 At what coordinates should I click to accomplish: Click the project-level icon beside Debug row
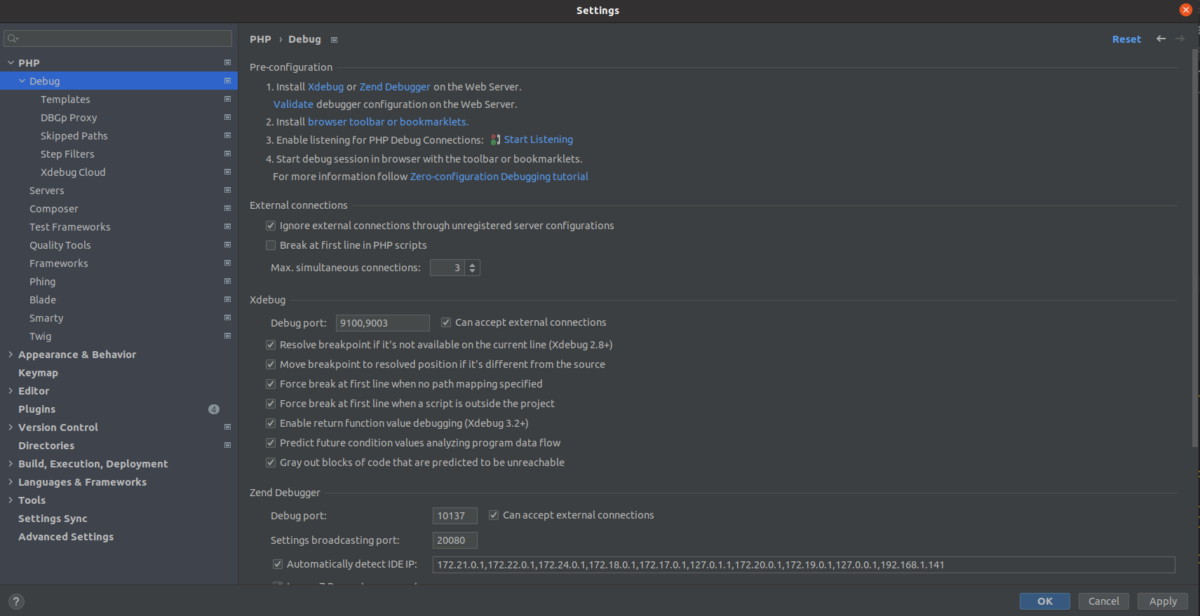pos(227,81)
